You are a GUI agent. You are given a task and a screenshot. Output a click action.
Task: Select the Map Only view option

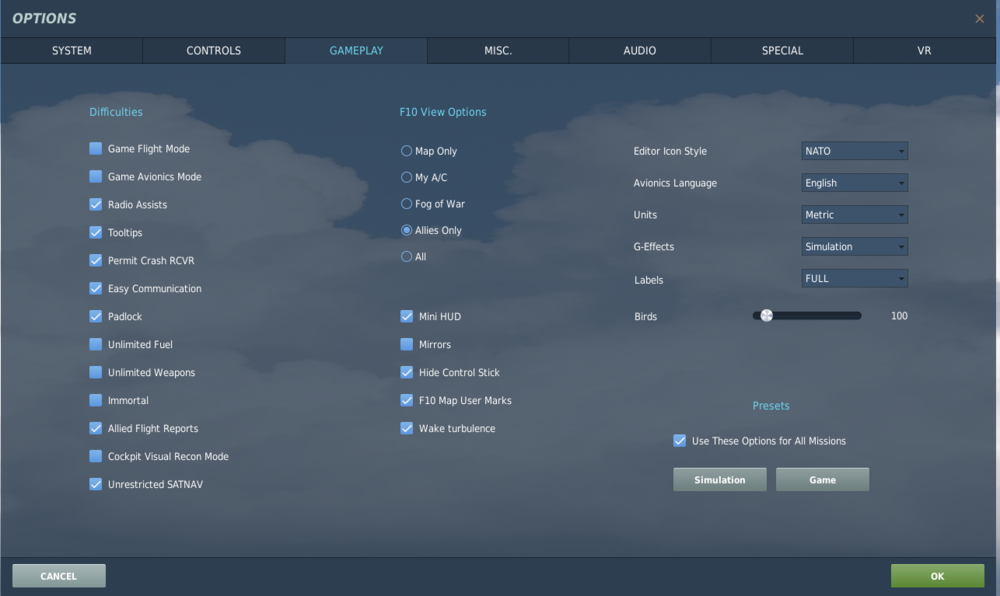tap(404, 151)
